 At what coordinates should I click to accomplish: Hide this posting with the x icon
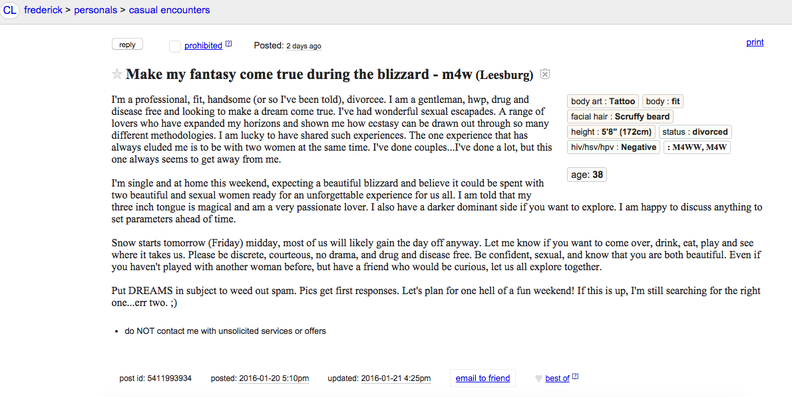tap(544, 74)
